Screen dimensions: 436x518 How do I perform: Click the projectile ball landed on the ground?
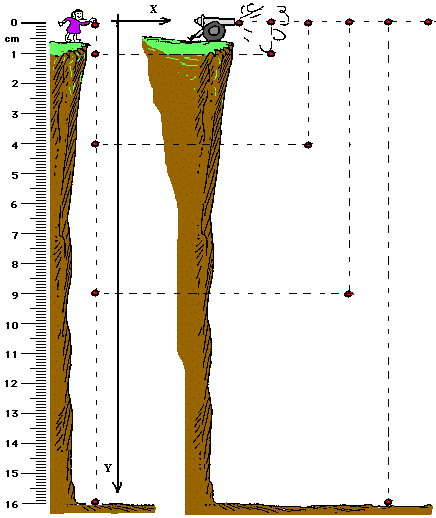pos(388,502)
